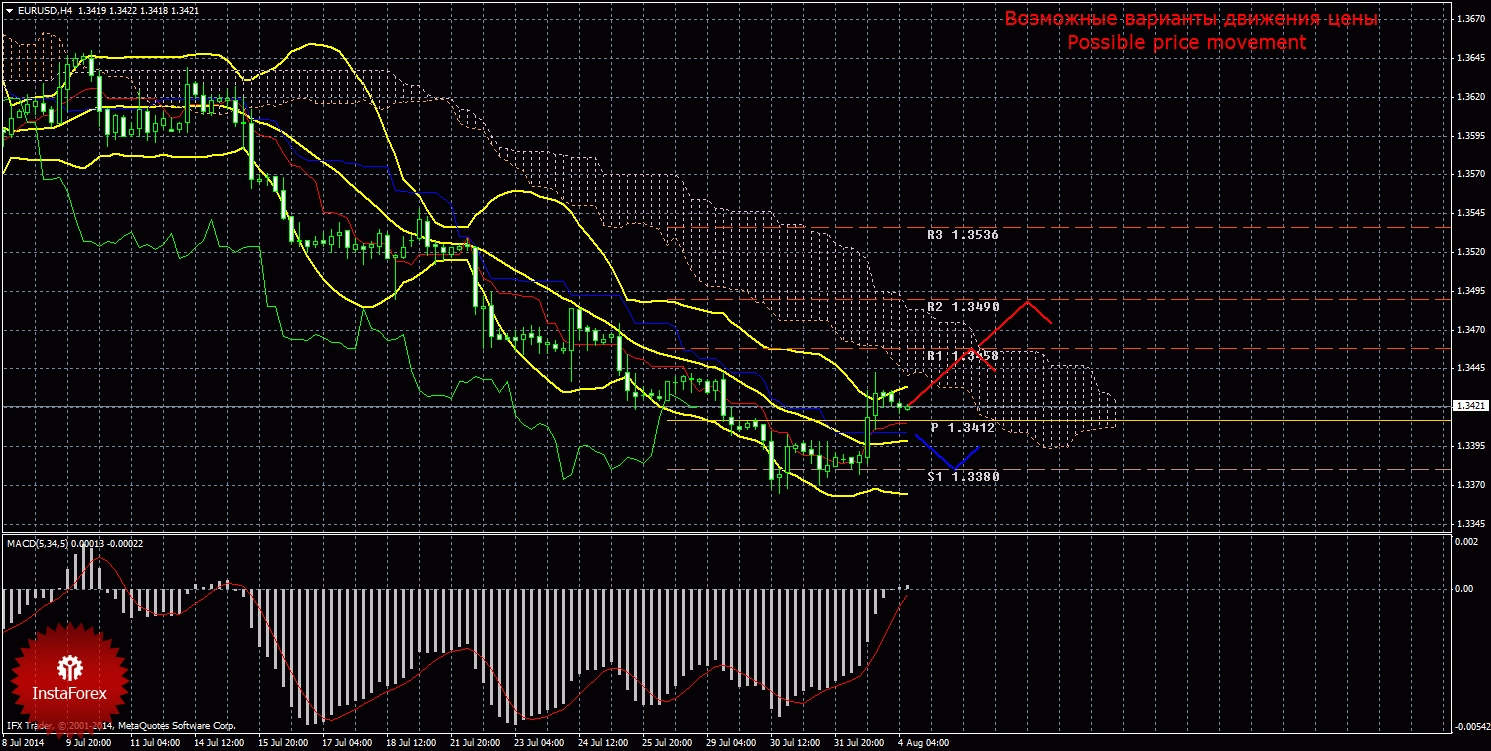Click the 'Possible price movement' red heading

(x=1186, y=43)
